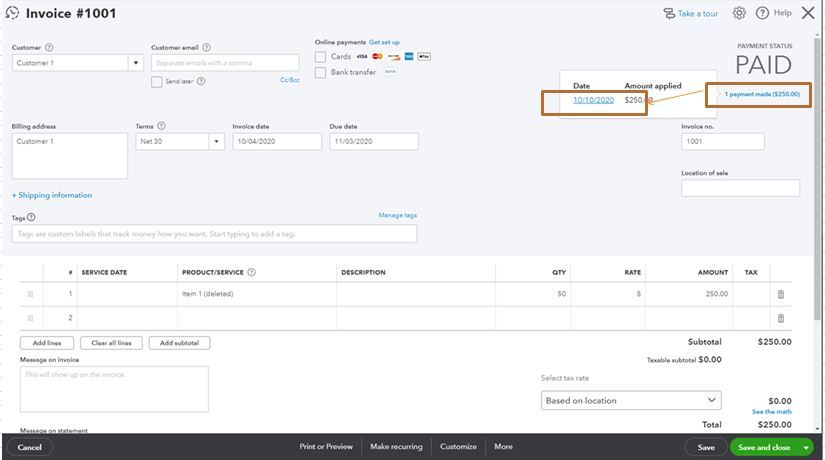The width and height of the screenshot is (825, 460).
Task: Click the Product/Service help icon
Action: (251, 273)
